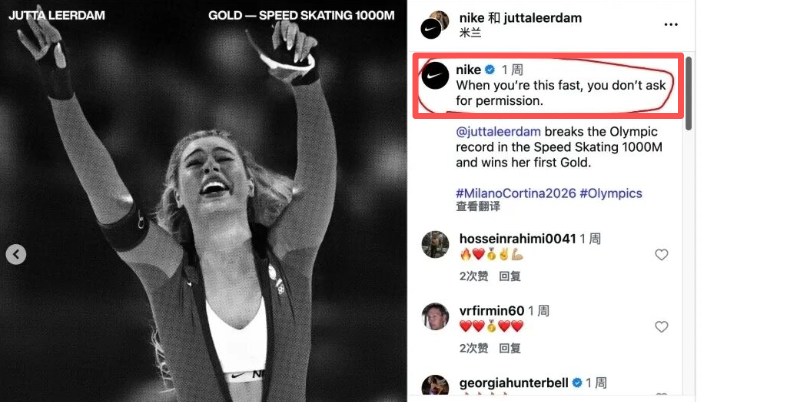Go to previous photo with left arrow
The width and height of the screenshot is (792, 402).
click(x=16, y=254)
